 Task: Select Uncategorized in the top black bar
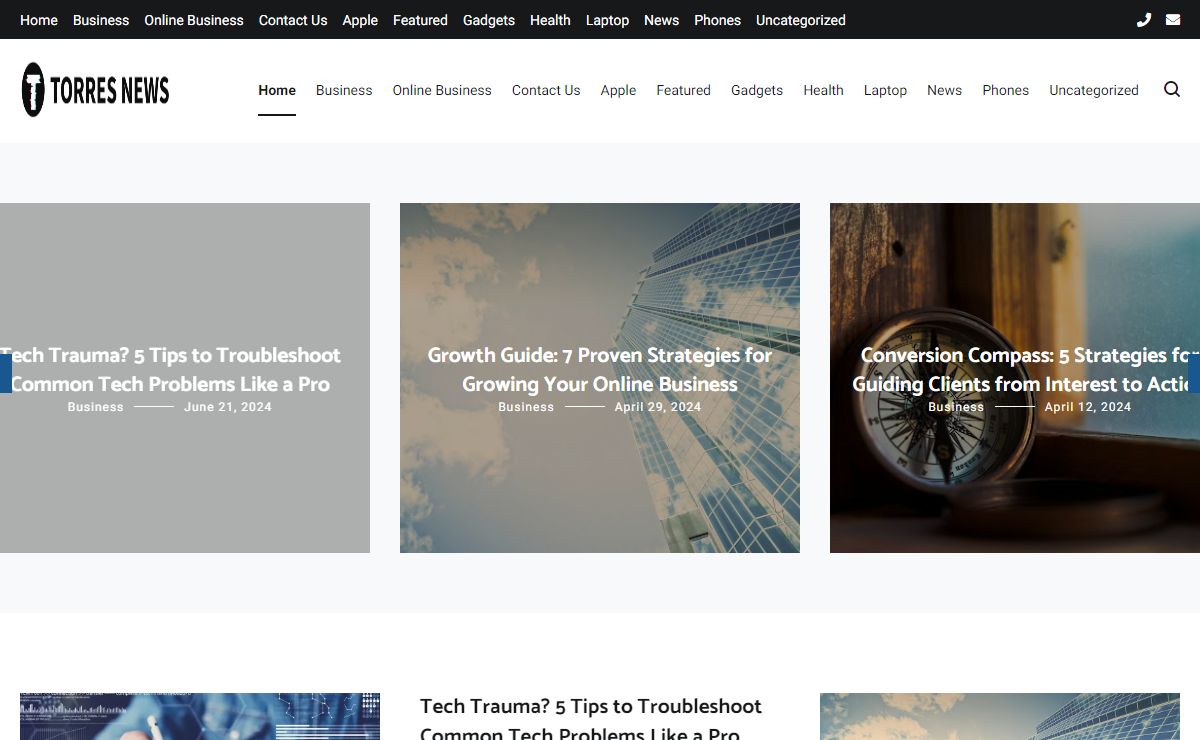pos(801,20)
